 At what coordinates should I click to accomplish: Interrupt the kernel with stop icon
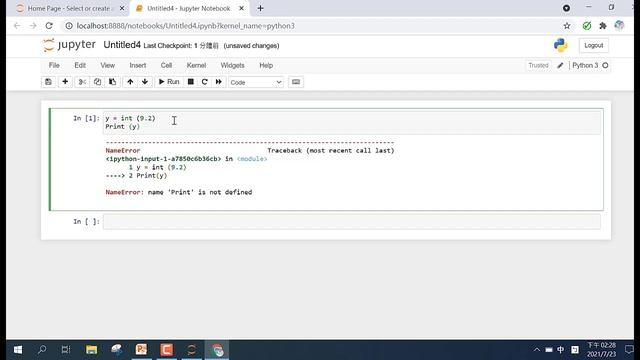tap(191, 82)
